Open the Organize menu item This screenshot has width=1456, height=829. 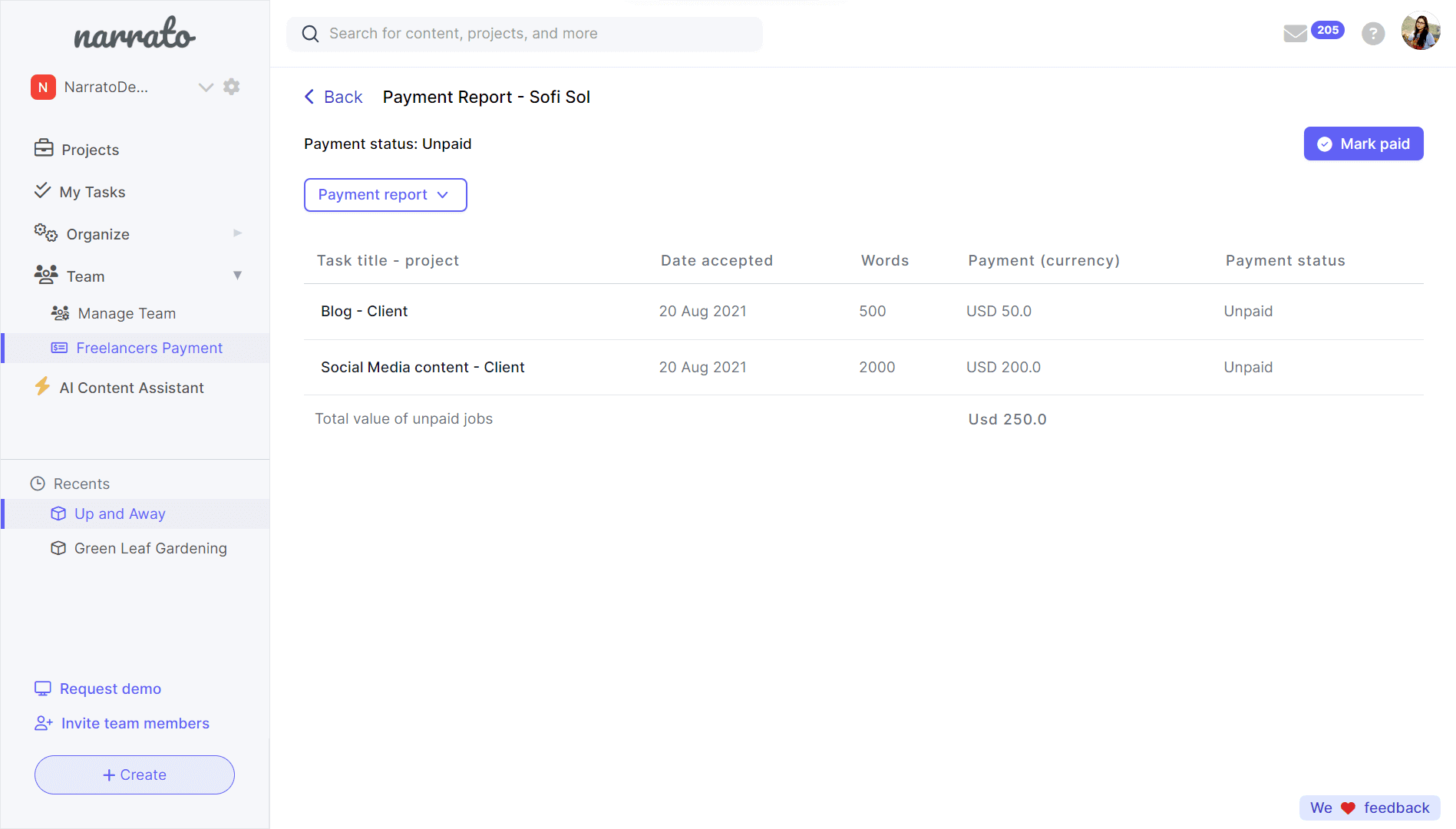pos(97,234)
